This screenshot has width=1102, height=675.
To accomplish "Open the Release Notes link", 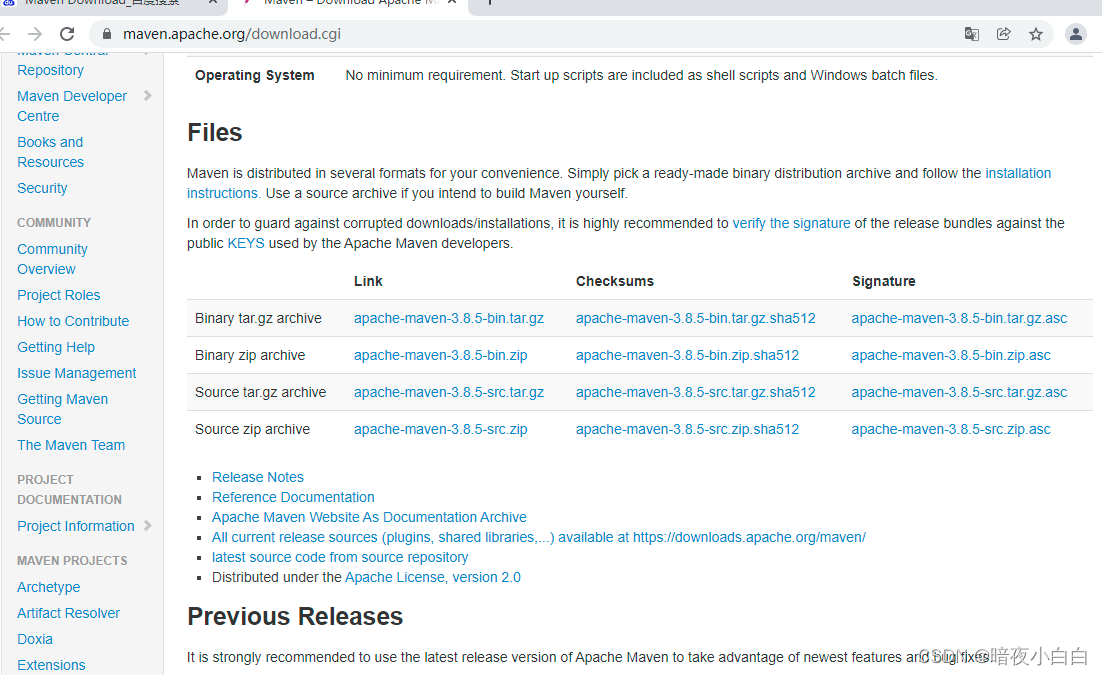I will (258, 477).
